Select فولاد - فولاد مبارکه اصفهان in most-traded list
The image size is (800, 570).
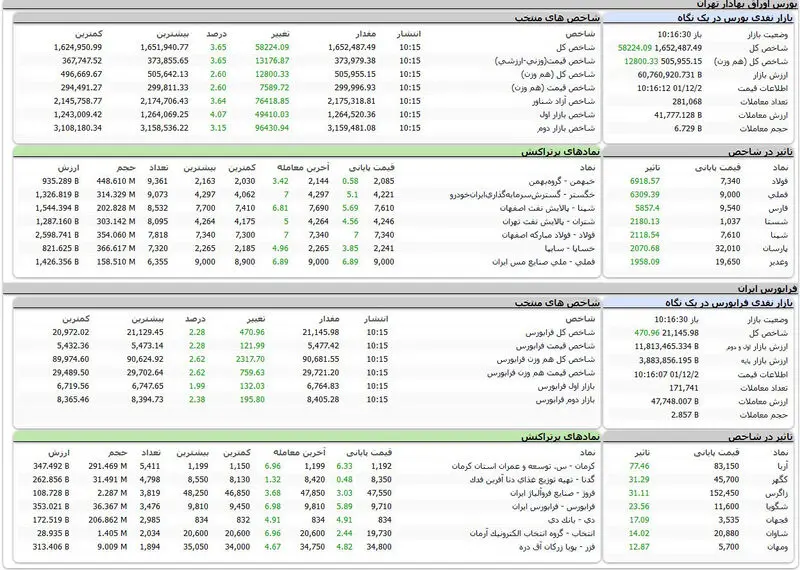(548, 235)
